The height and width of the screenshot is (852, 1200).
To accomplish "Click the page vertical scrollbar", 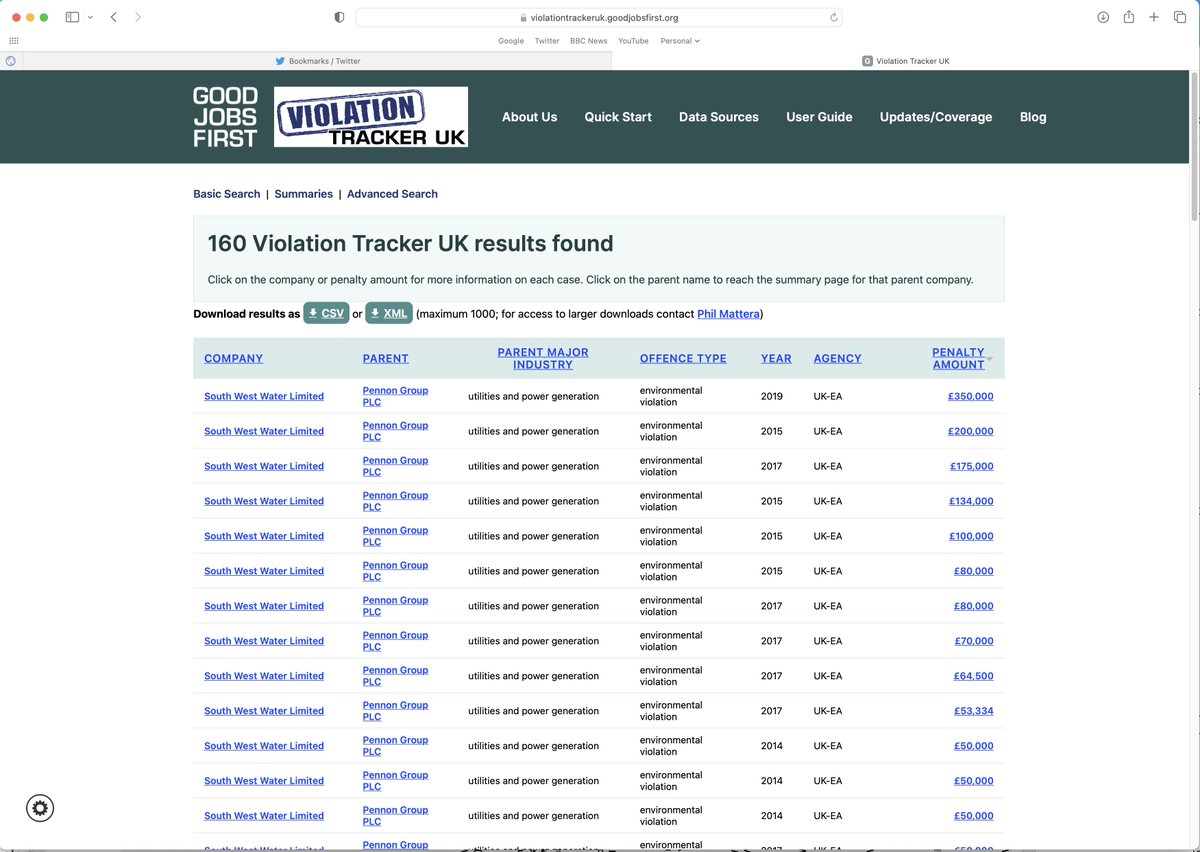I will pos(1194,145).
